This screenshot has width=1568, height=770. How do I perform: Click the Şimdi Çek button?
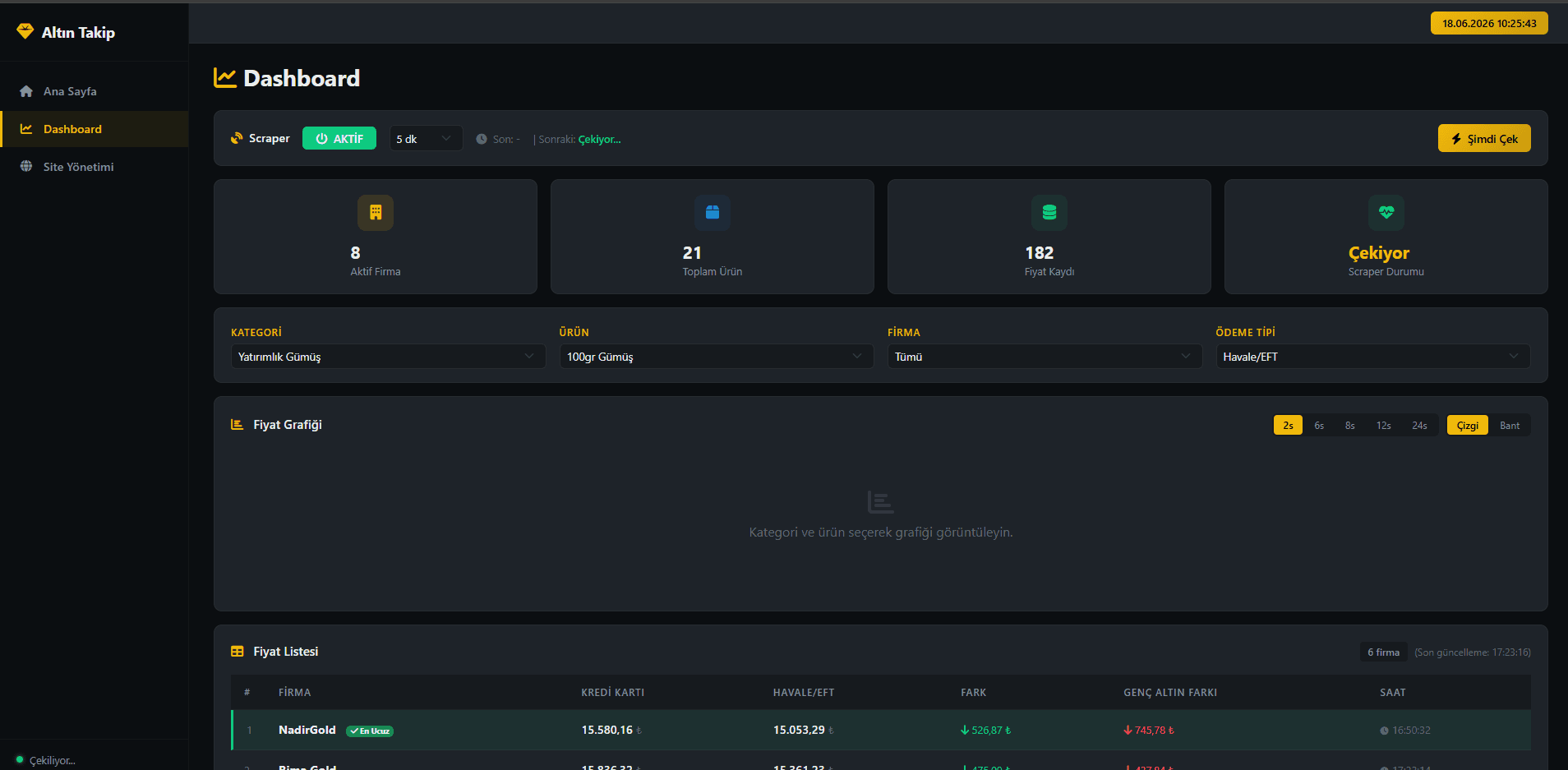pos(1484,138)
